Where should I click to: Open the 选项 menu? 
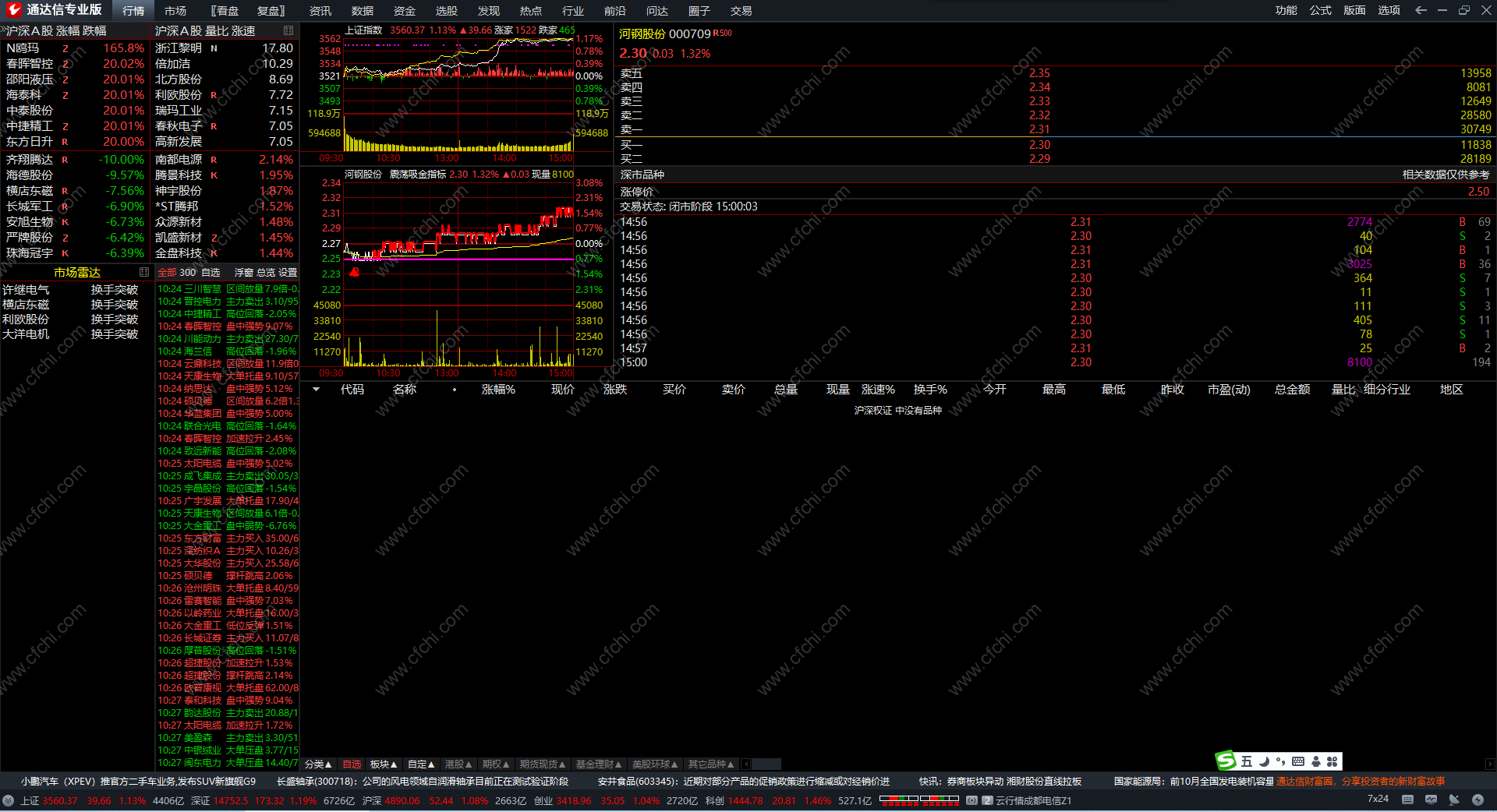point(1389,10)
